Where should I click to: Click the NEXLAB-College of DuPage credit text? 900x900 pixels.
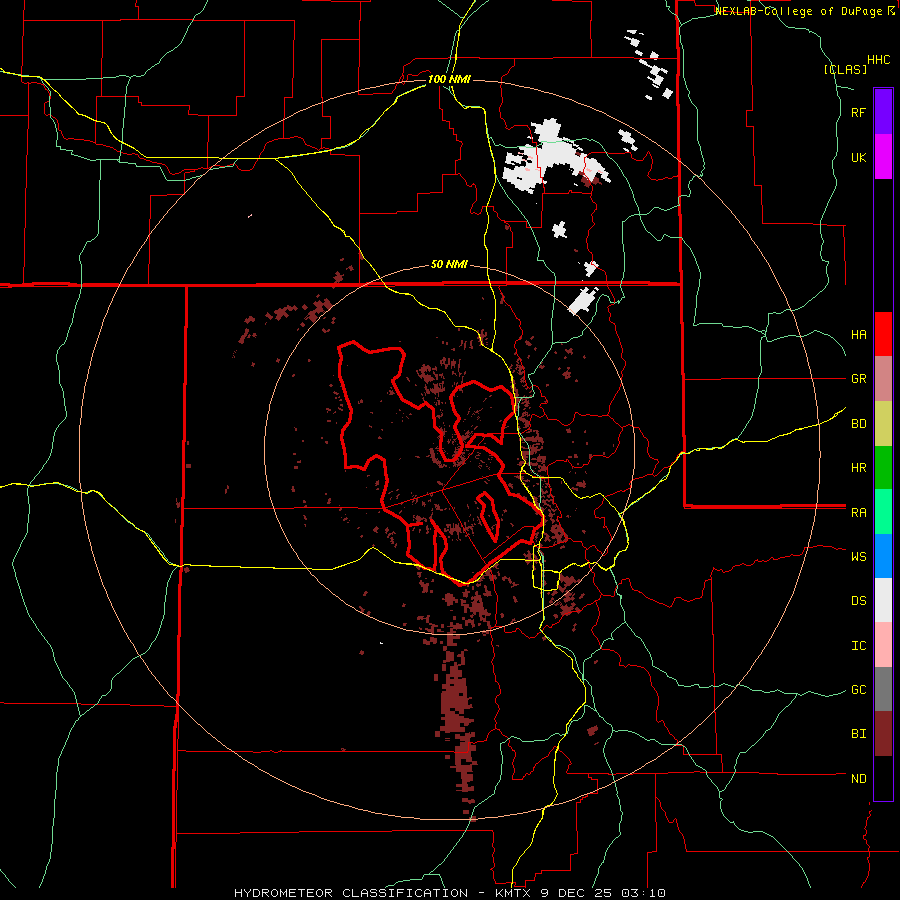coord(798,11)
